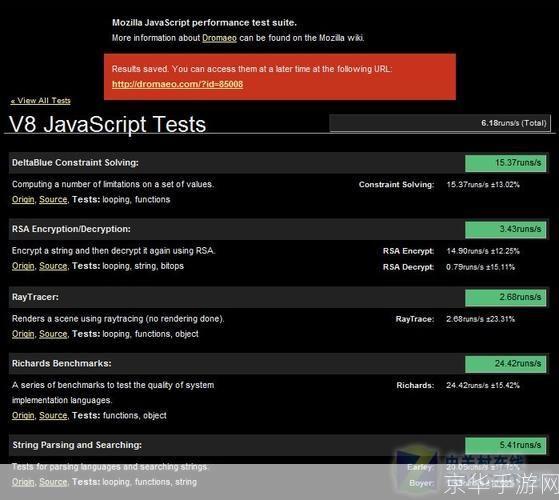559x500 pixels.
Task: Open the Source link under DeltaBlue
Action: pyautogui.click(x=53, y=199)
